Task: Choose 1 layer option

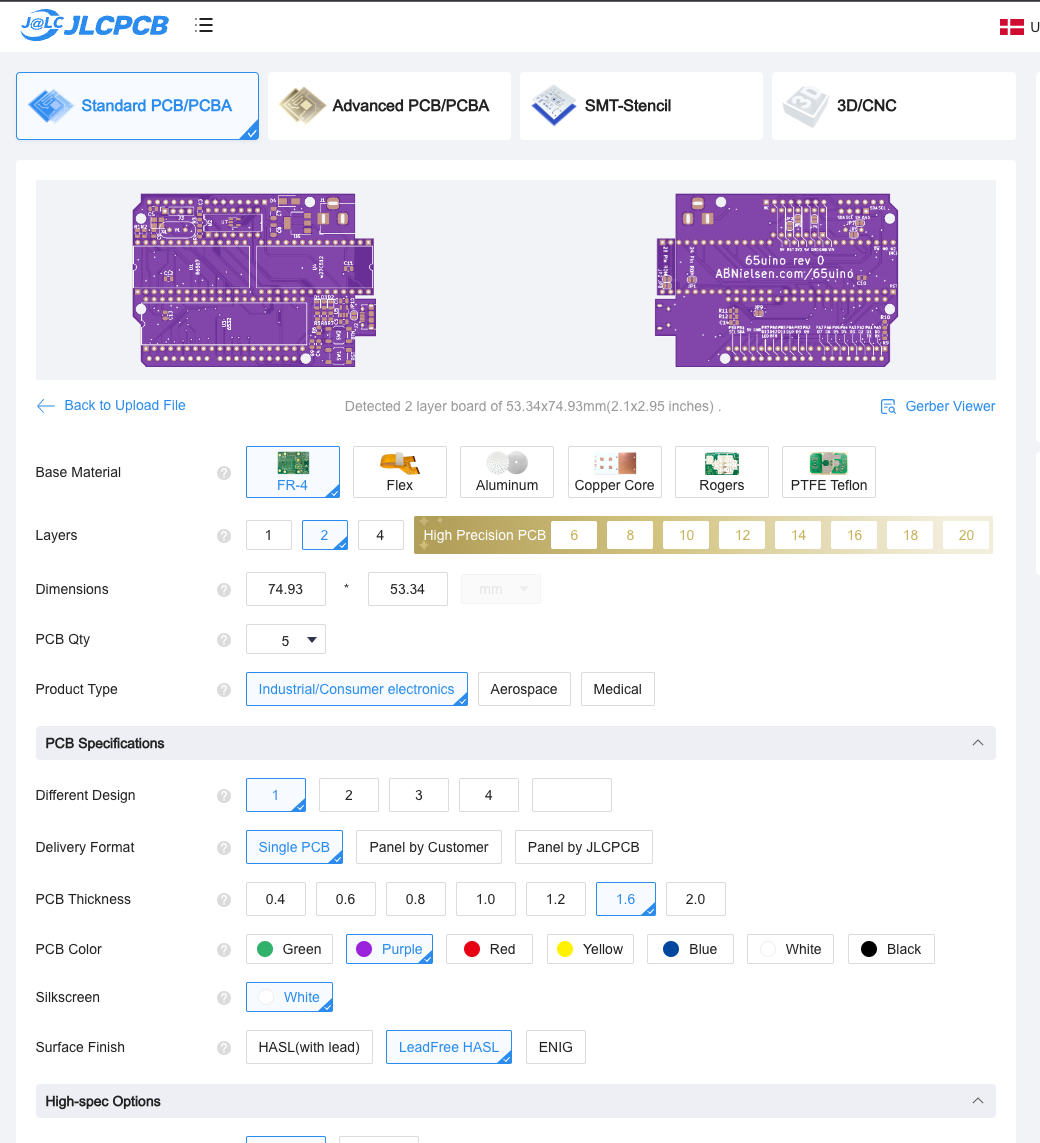Action: pos(269,535)
